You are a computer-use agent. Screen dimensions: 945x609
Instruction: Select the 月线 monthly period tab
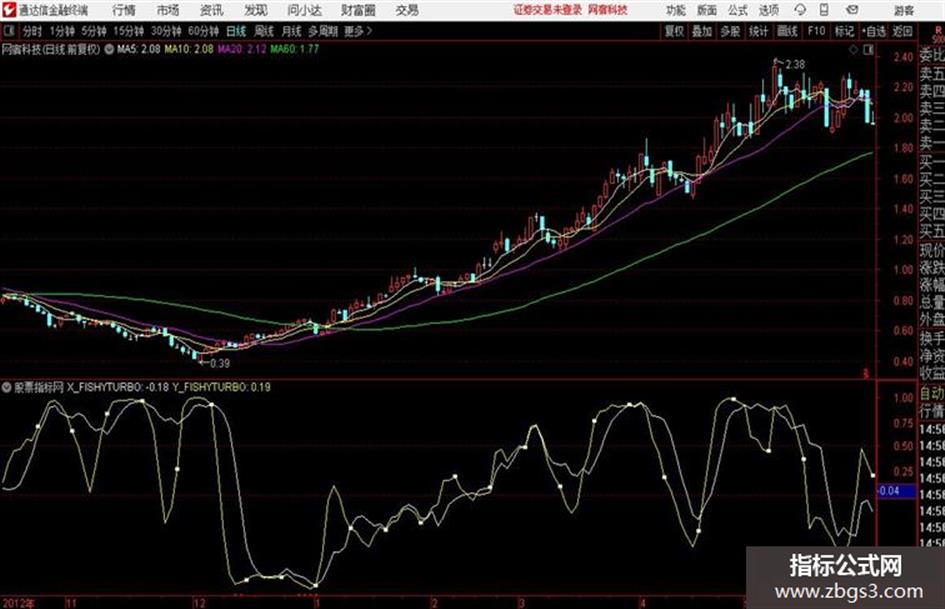point(292,31)
